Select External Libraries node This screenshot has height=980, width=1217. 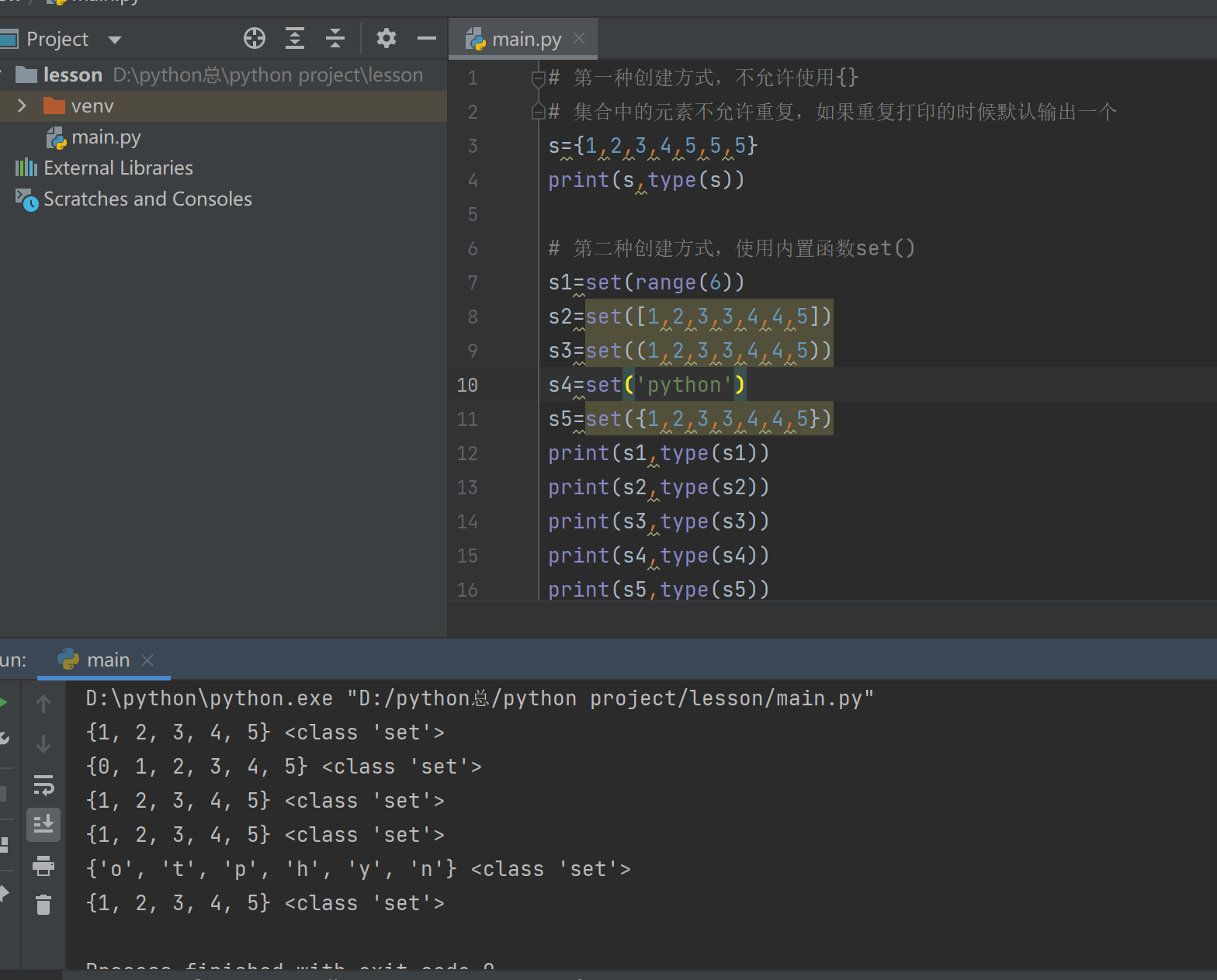point(118,168)
